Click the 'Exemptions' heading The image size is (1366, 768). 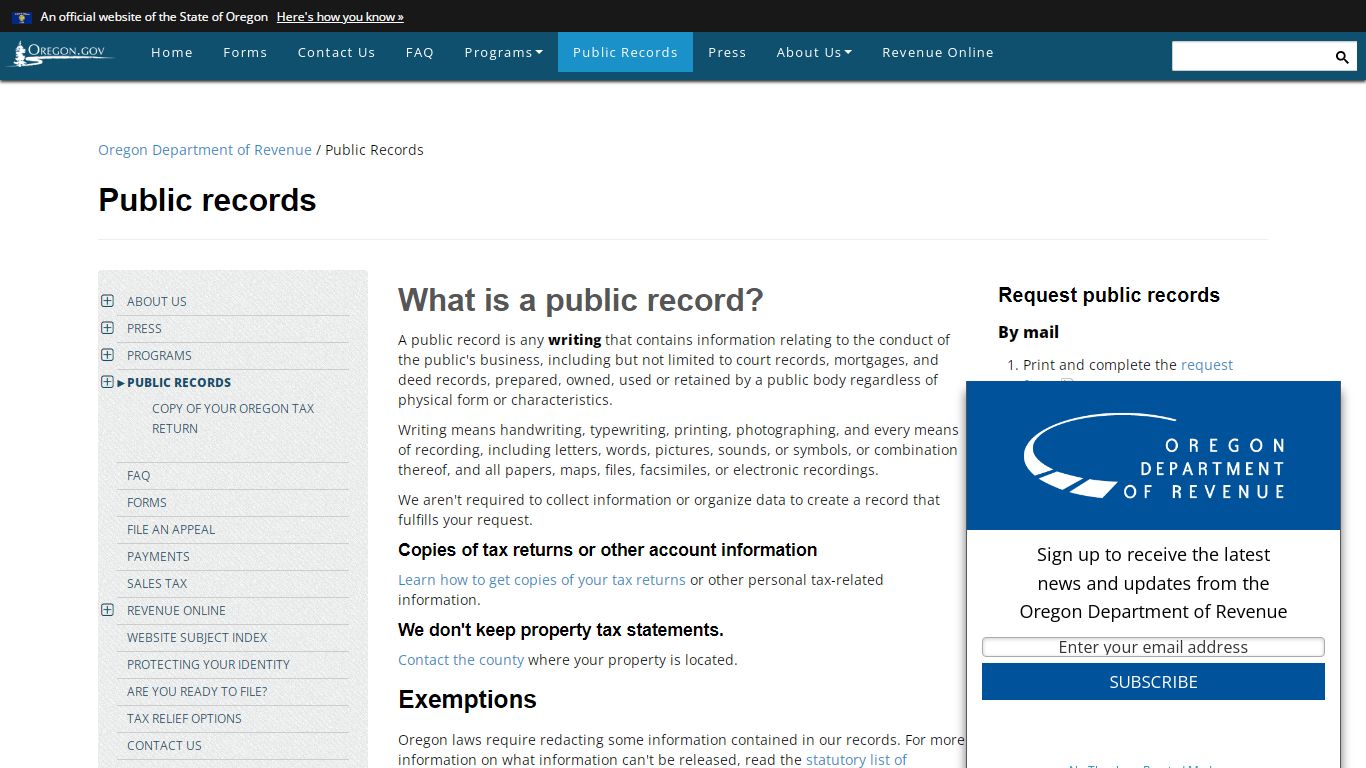click(467, 700)
